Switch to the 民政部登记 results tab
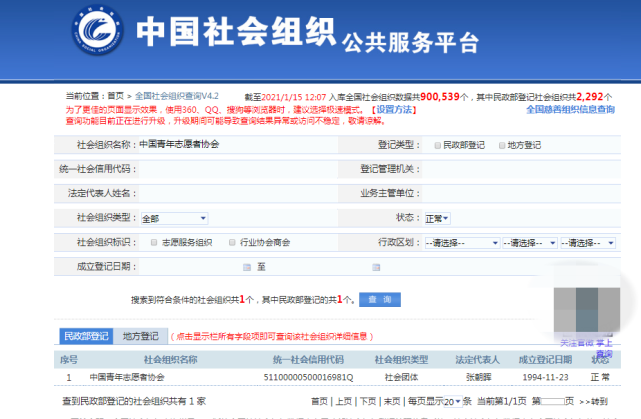641x419 pixels. coord(86,336)
